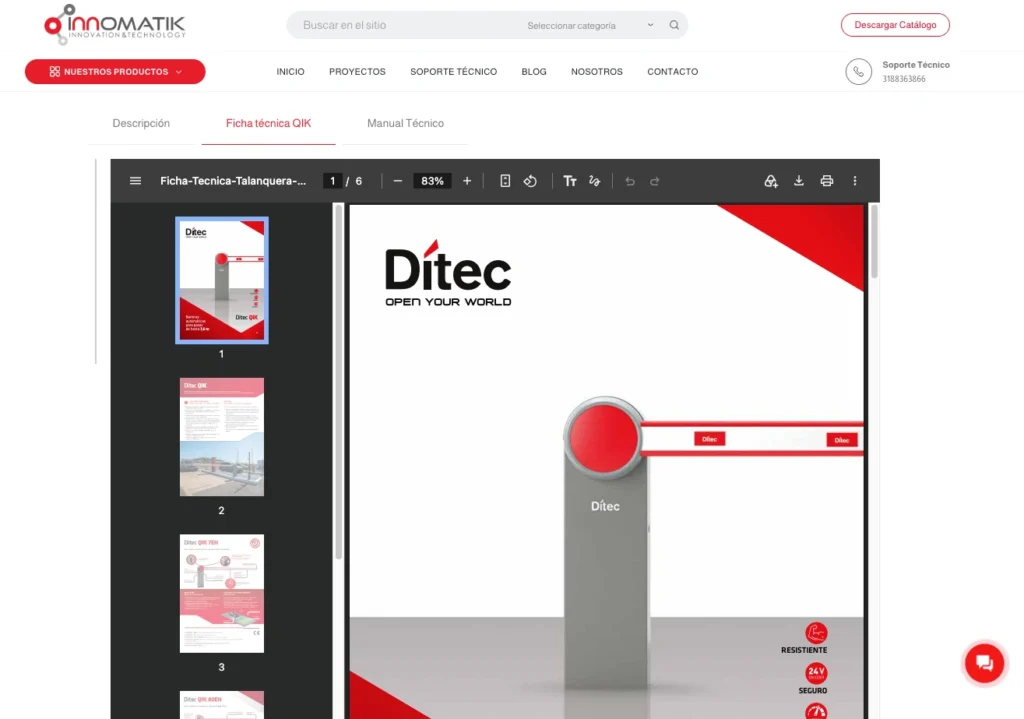The image size is (1024, 719).
Task: Expand the Nuestros Productos menu
Action: coord(115,72)
